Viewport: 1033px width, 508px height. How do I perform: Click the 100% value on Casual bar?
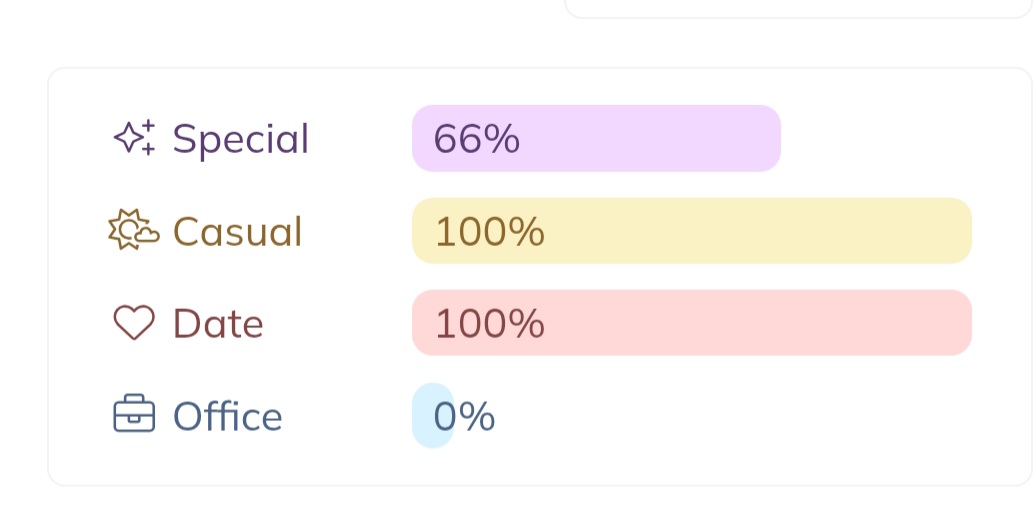(490, 232)
